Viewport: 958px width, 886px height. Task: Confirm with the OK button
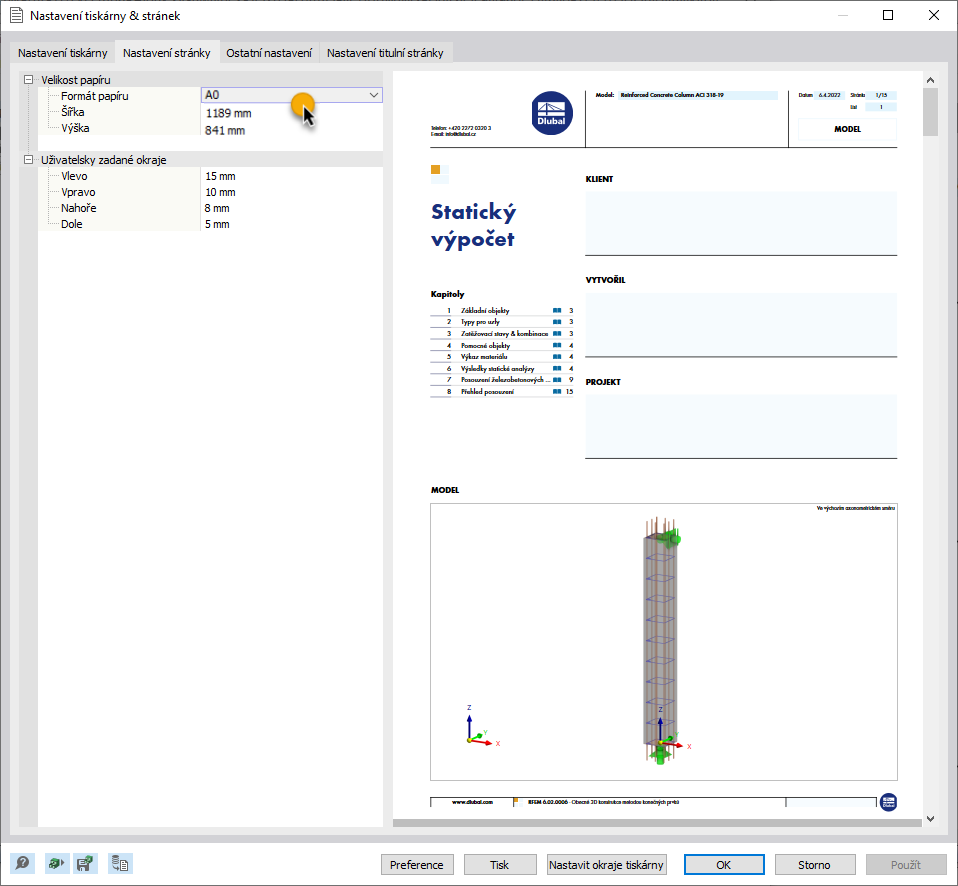point(724,865)
